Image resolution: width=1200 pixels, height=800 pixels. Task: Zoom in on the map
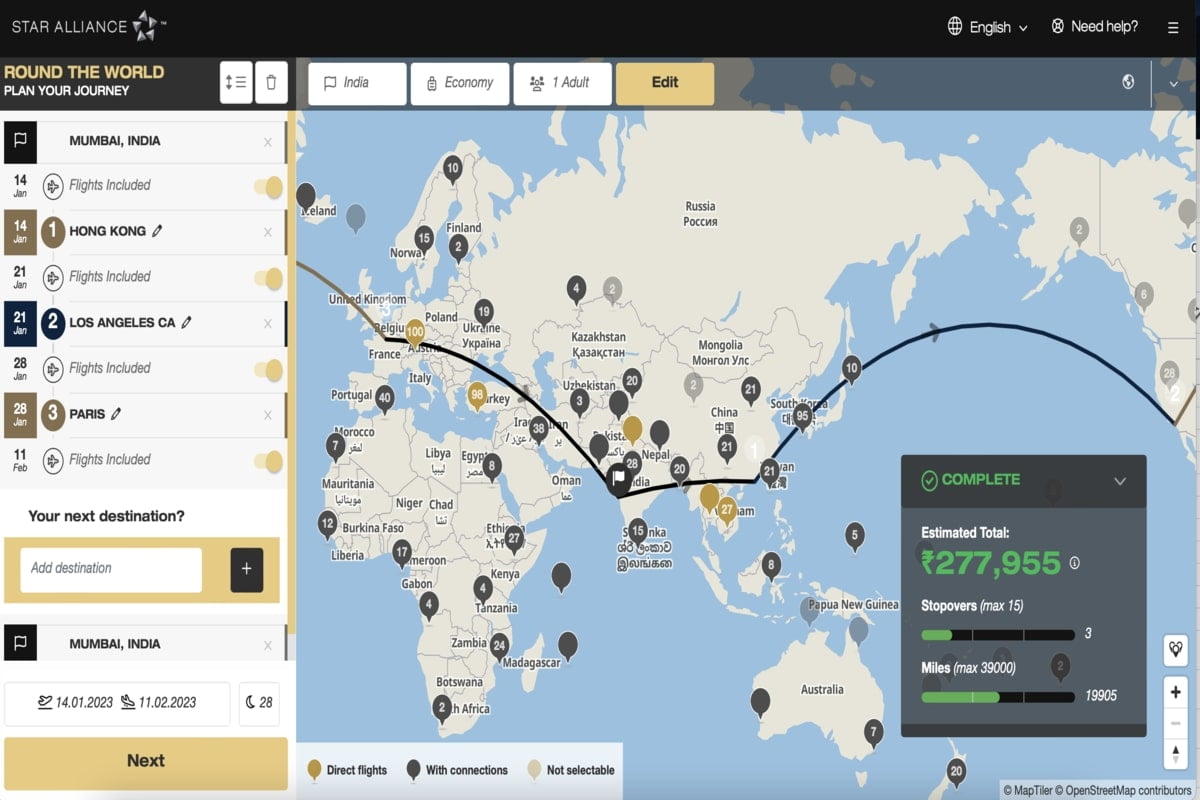click(x=1175, y=691)
